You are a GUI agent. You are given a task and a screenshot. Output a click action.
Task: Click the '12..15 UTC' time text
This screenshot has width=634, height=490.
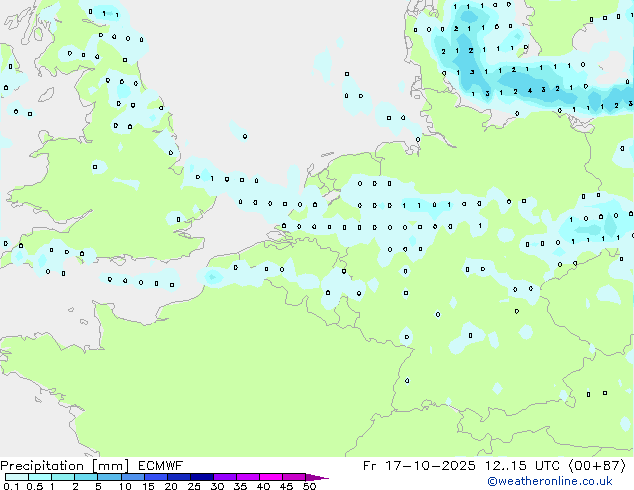click(522, 466)
